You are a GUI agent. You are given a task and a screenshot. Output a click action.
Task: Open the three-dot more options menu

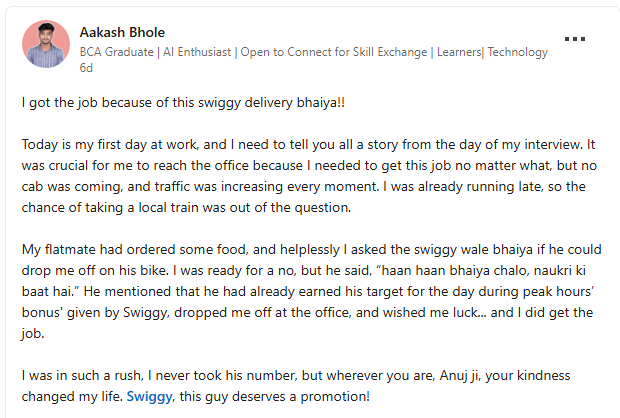[575, 39]
